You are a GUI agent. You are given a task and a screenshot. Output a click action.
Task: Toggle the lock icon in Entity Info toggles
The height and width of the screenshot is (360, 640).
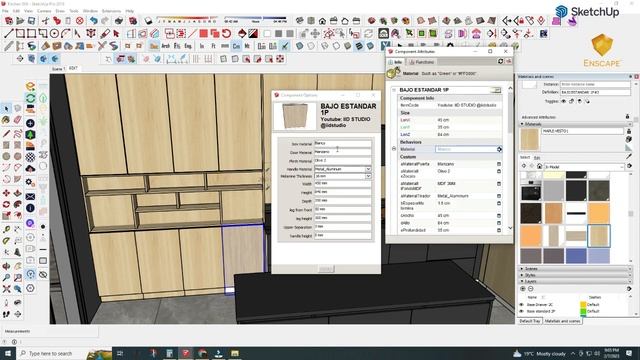pyautogui.click(x=571, y=101)
